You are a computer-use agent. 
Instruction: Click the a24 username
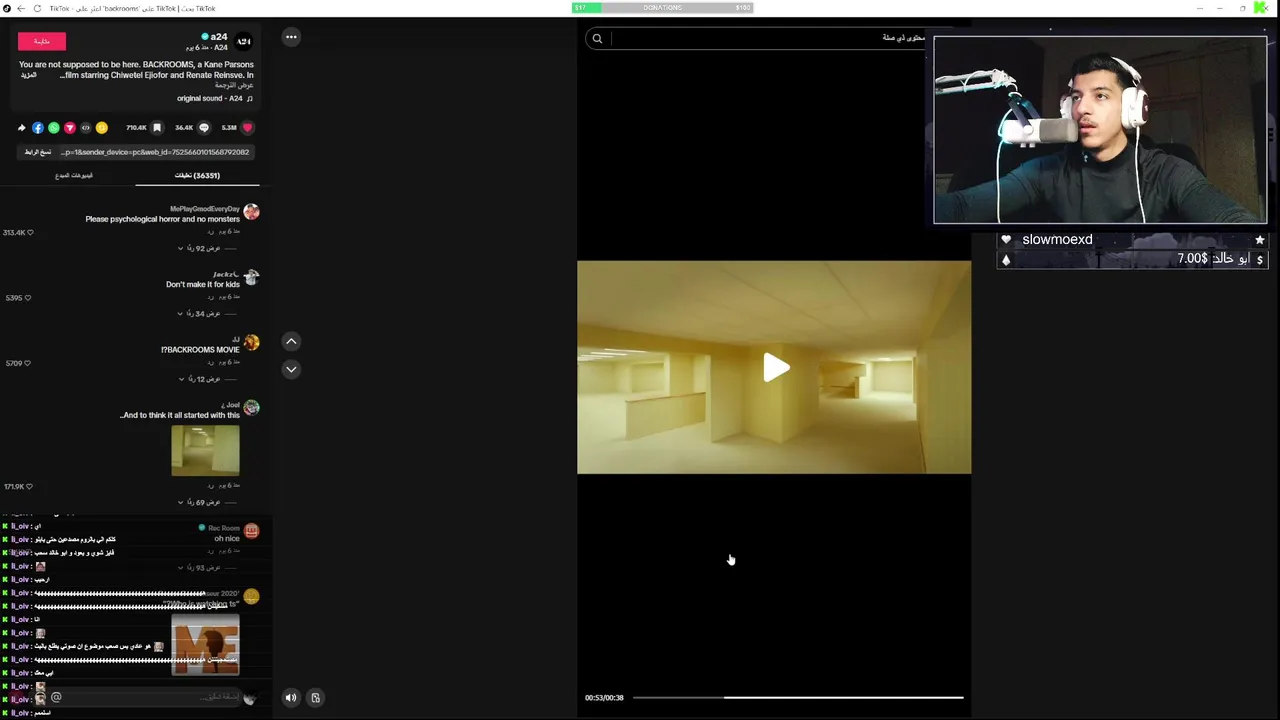point(219,37)
